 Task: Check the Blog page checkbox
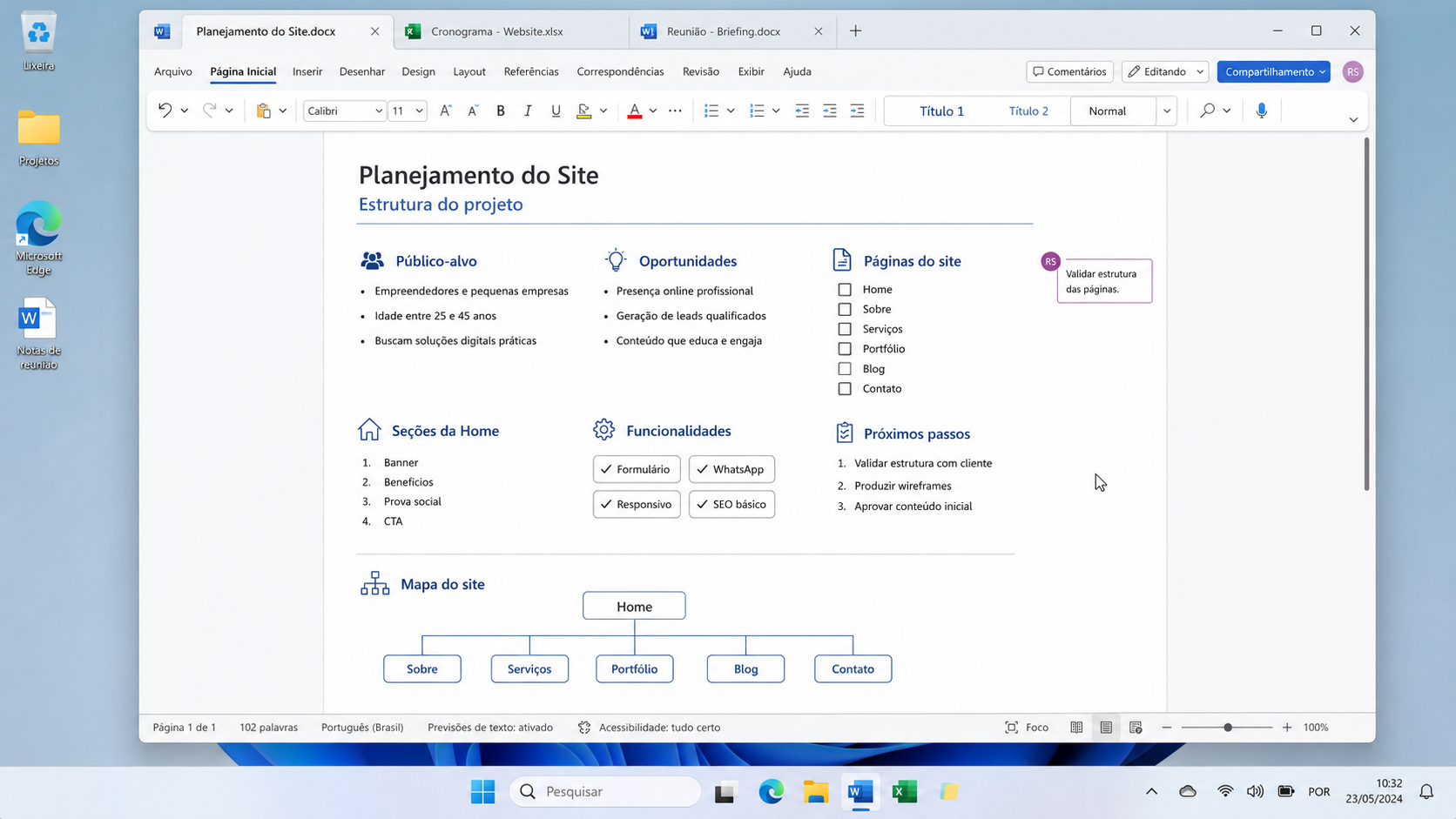[845, 369]
